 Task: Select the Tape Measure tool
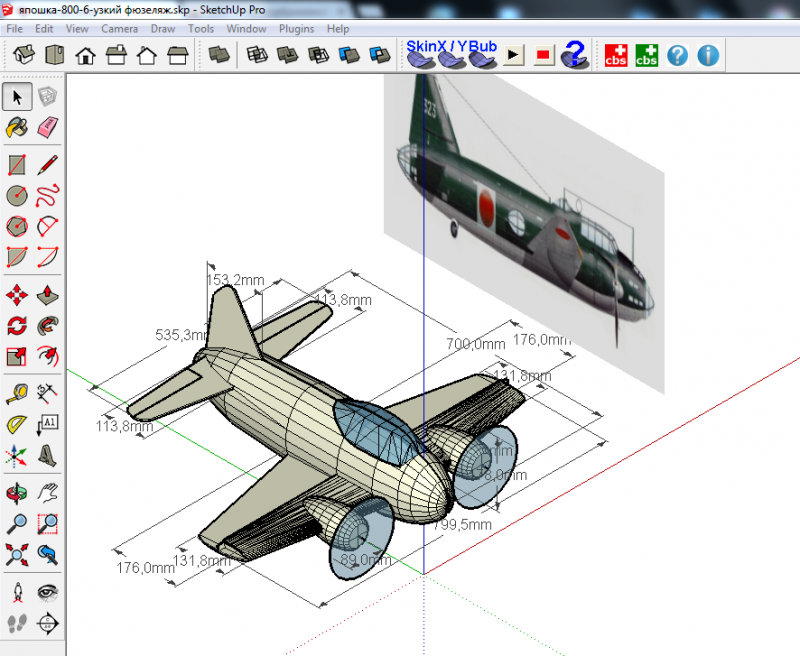click(x=17, y=394)
